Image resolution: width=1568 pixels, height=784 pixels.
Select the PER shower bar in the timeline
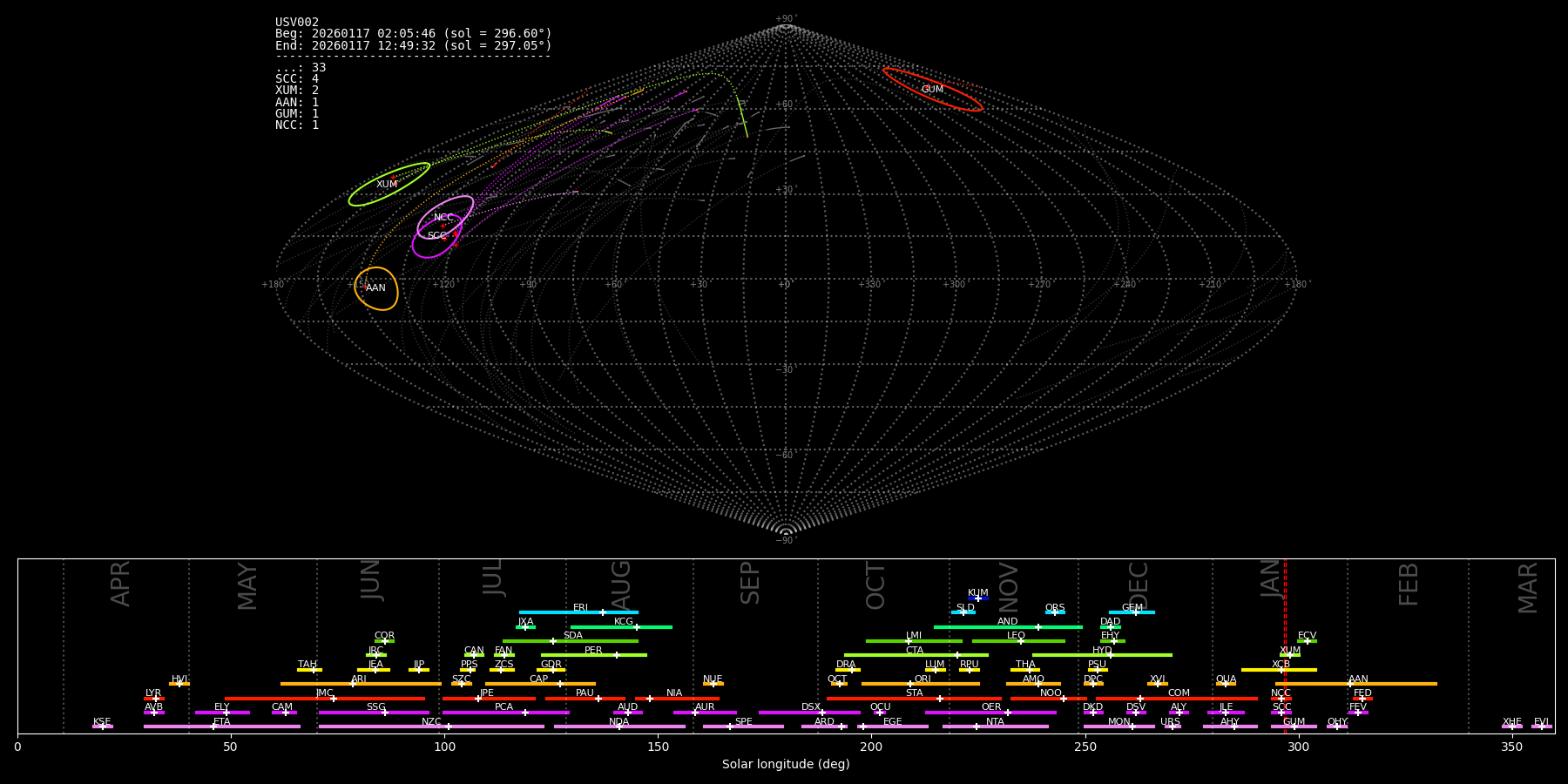(x=594, y=655)
